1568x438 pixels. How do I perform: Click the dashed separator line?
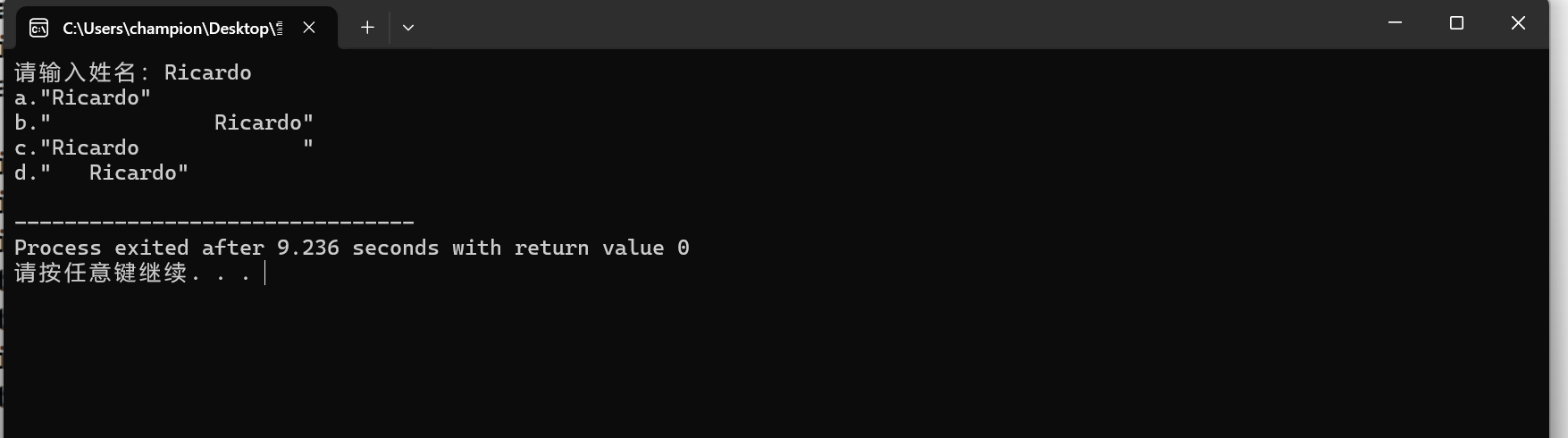pyautogui.click(x=214, y=222)
